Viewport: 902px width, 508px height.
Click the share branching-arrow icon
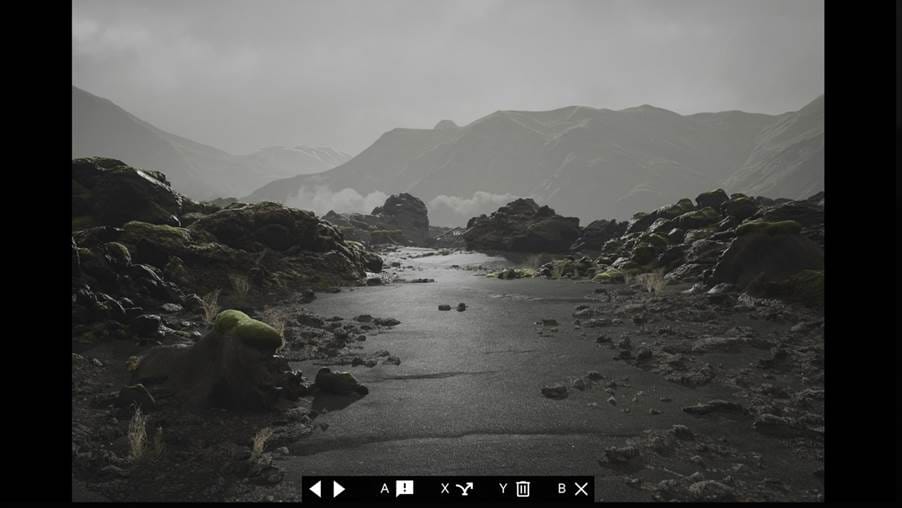coord(464,489)
